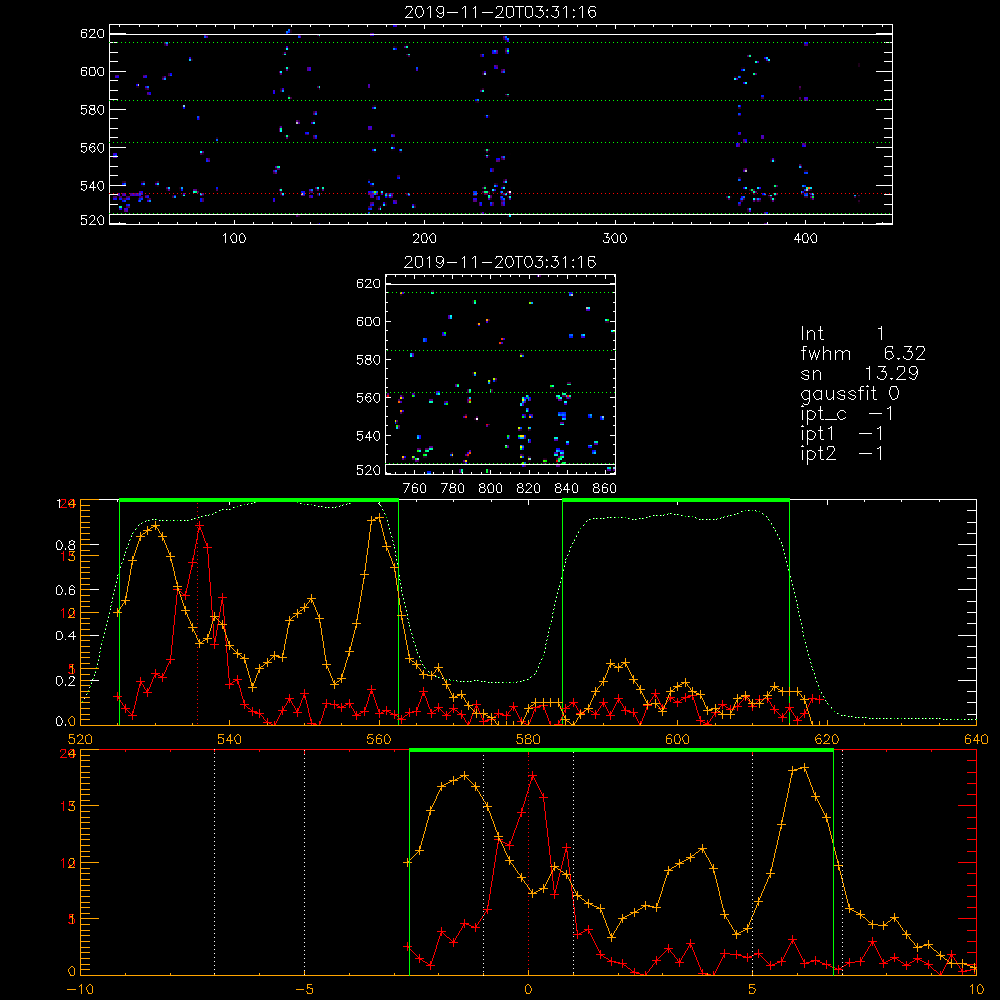Viewport: 1000px width, 1000px height.
Task: Click x-axis label 200 in top plot
Action: click(x=425, y=239)
